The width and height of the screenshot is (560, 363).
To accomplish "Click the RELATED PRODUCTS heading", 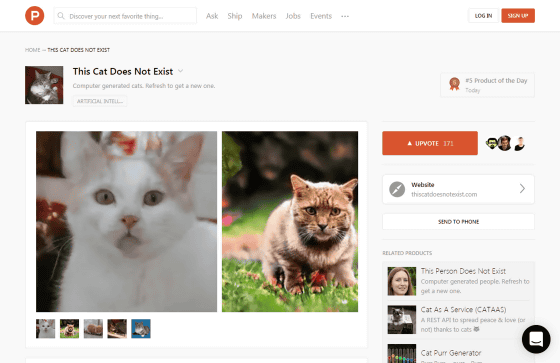I will pos(407,253).
